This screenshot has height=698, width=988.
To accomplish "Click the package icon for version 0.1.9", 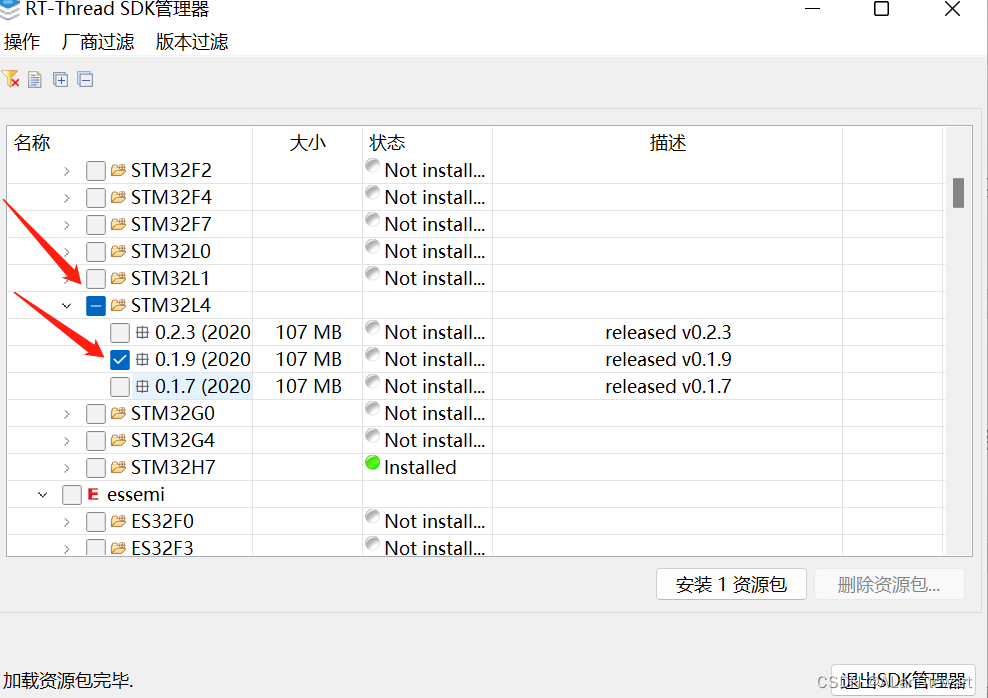I will (x=143, y=359).
